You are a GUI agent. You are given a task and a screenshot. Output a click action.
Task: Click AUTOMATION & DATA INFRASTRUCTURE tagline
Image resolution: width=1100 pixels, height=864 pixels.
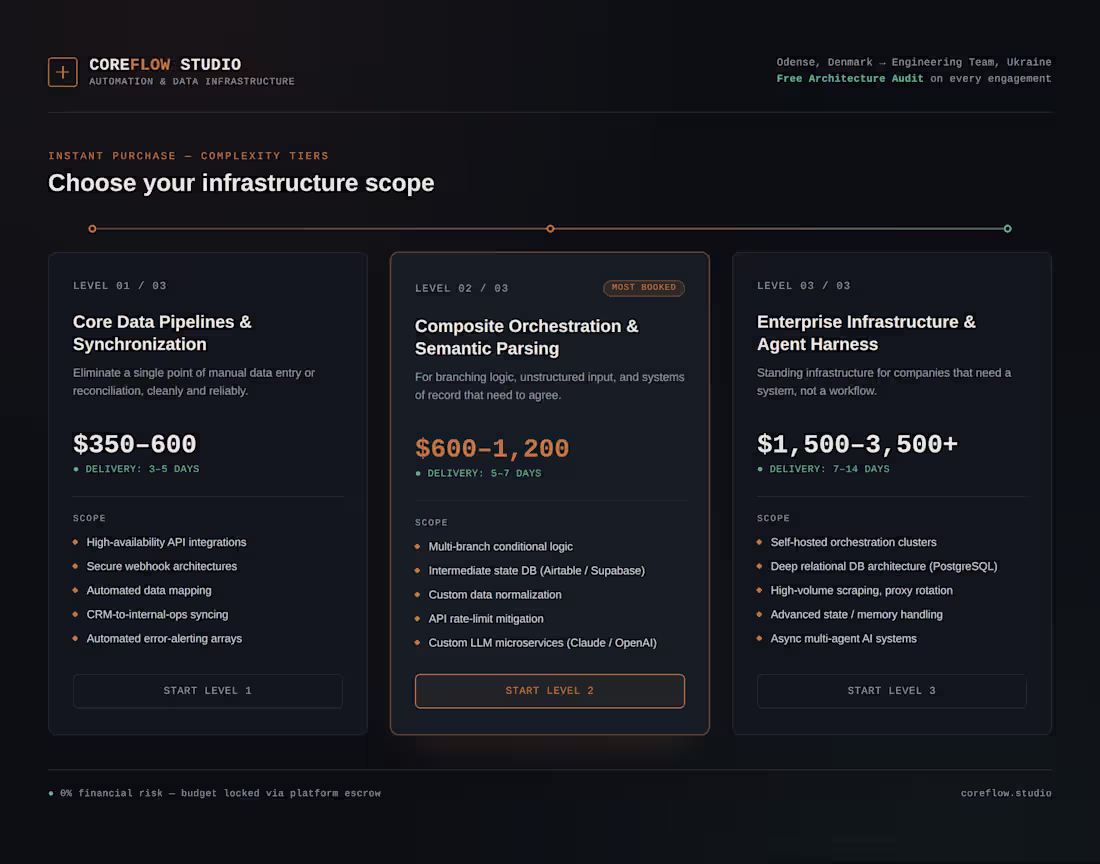click(x=192, y=81)
